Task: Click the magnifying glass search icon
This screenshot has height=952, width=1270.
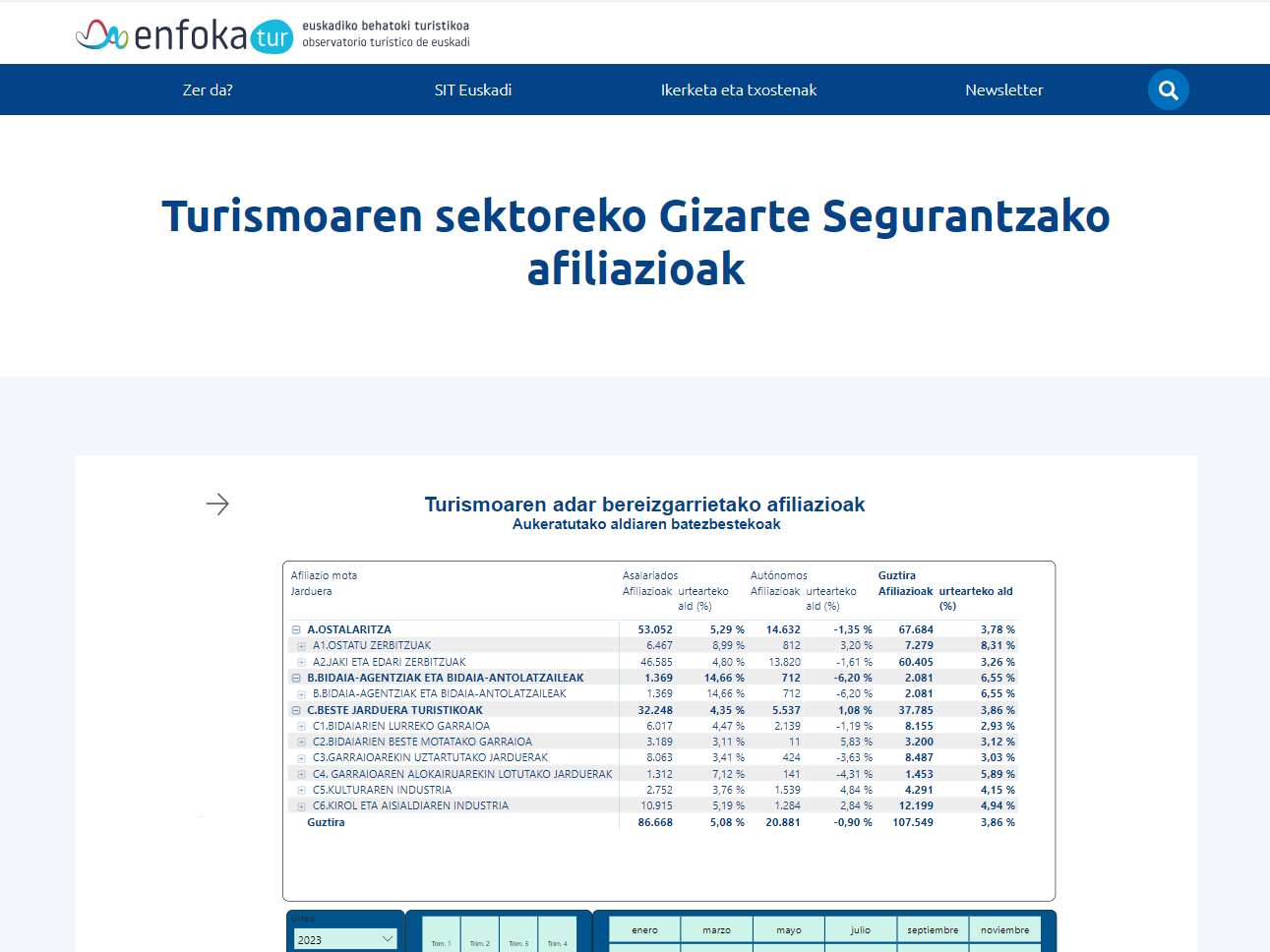Action: pyautogui.click(x=1168, y=90)
